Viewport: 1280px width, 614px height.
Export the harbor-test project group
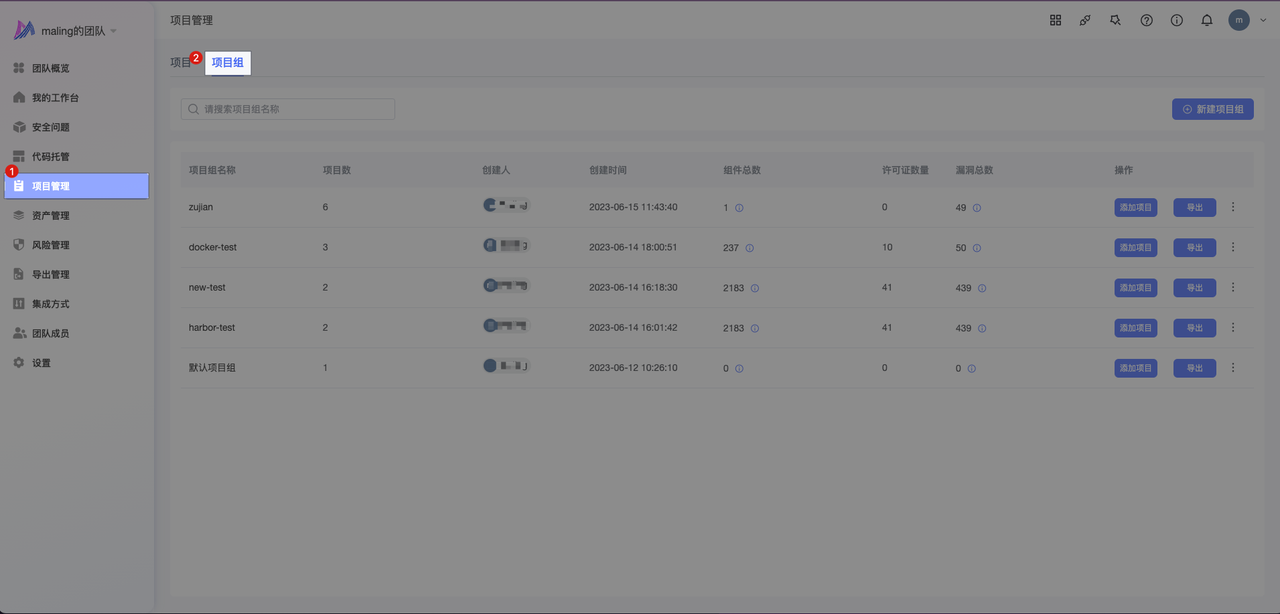point(1194,327)
